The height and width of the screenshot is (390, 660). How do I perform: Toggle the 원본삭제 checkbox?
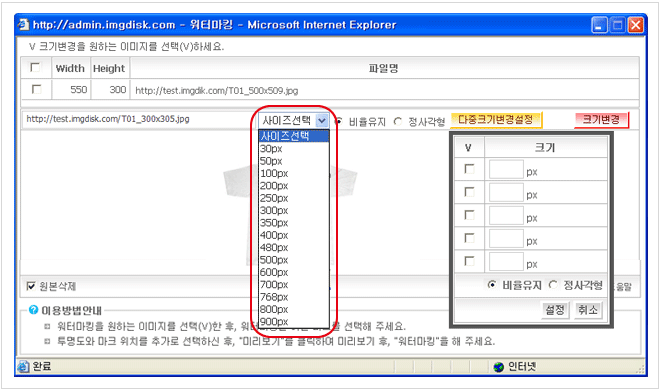coord(31,286)
